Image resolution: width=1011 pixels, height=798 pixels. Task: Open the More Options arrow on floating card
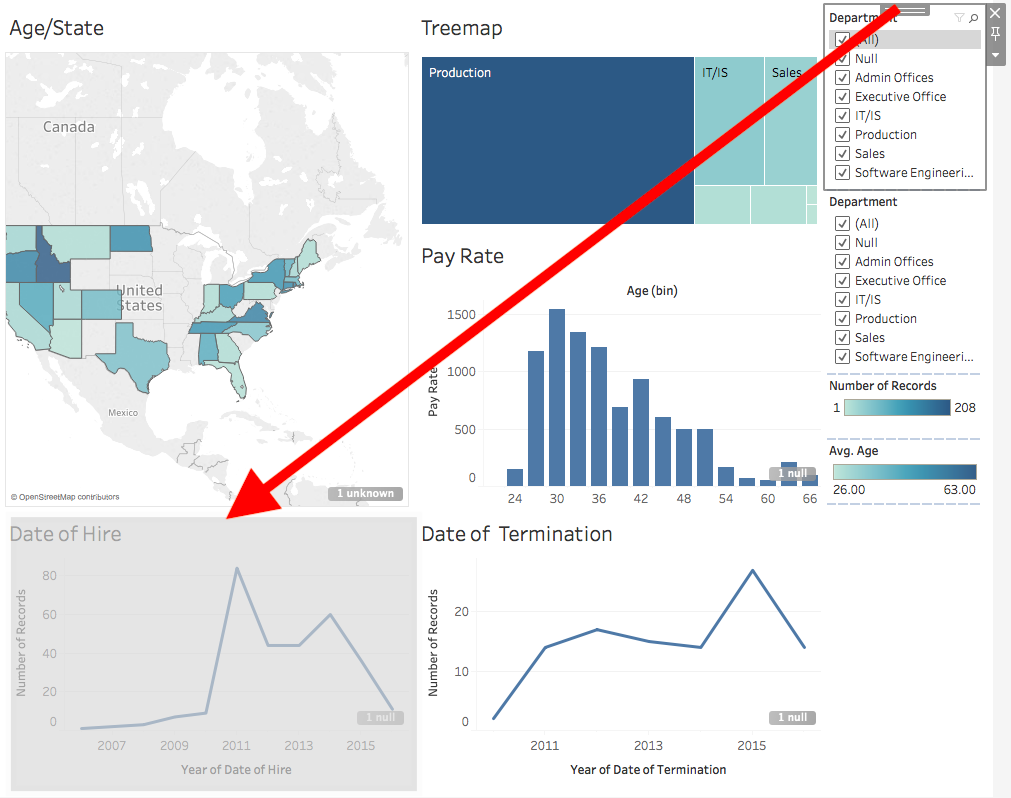(x=996, y=55)
